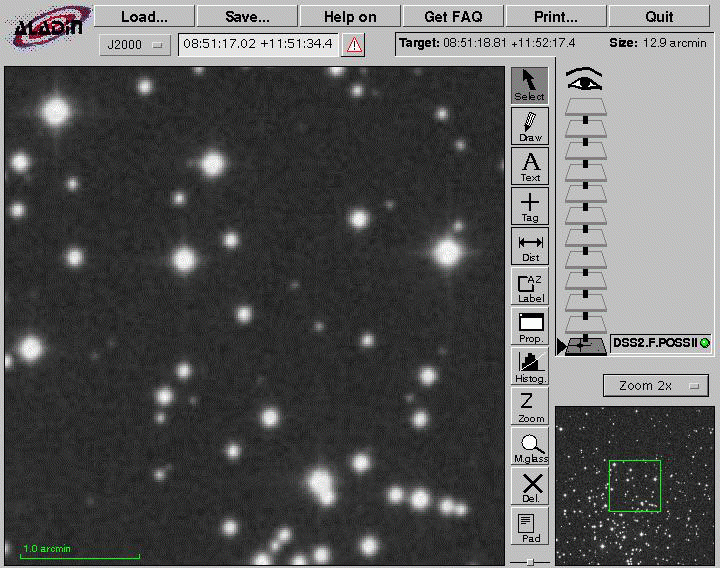Click Help on button
Screen dimensions: 720x568
coord(350,17)
